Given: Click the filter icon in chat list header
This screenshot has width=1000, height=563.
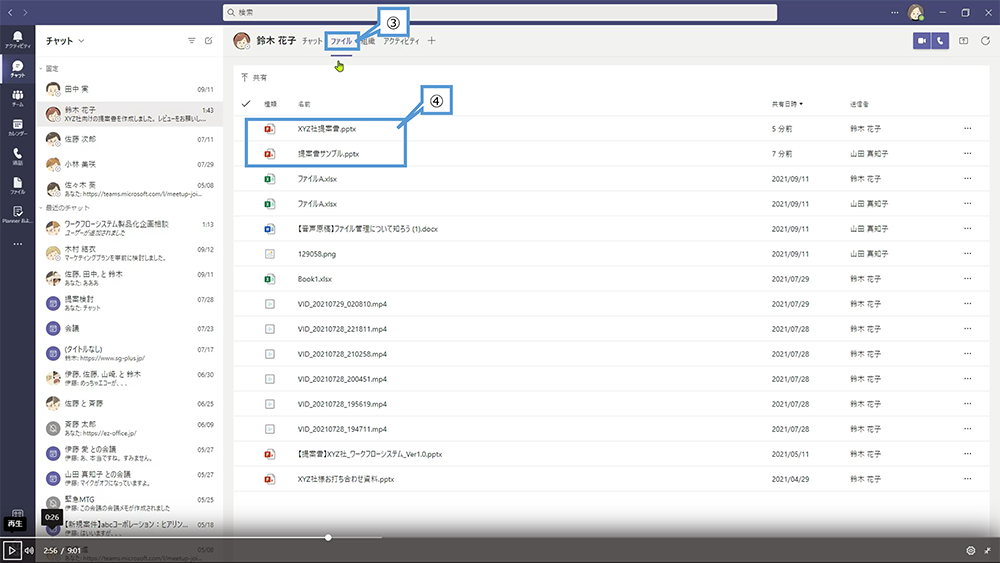Looking at the screenshot, I should 191,41.
